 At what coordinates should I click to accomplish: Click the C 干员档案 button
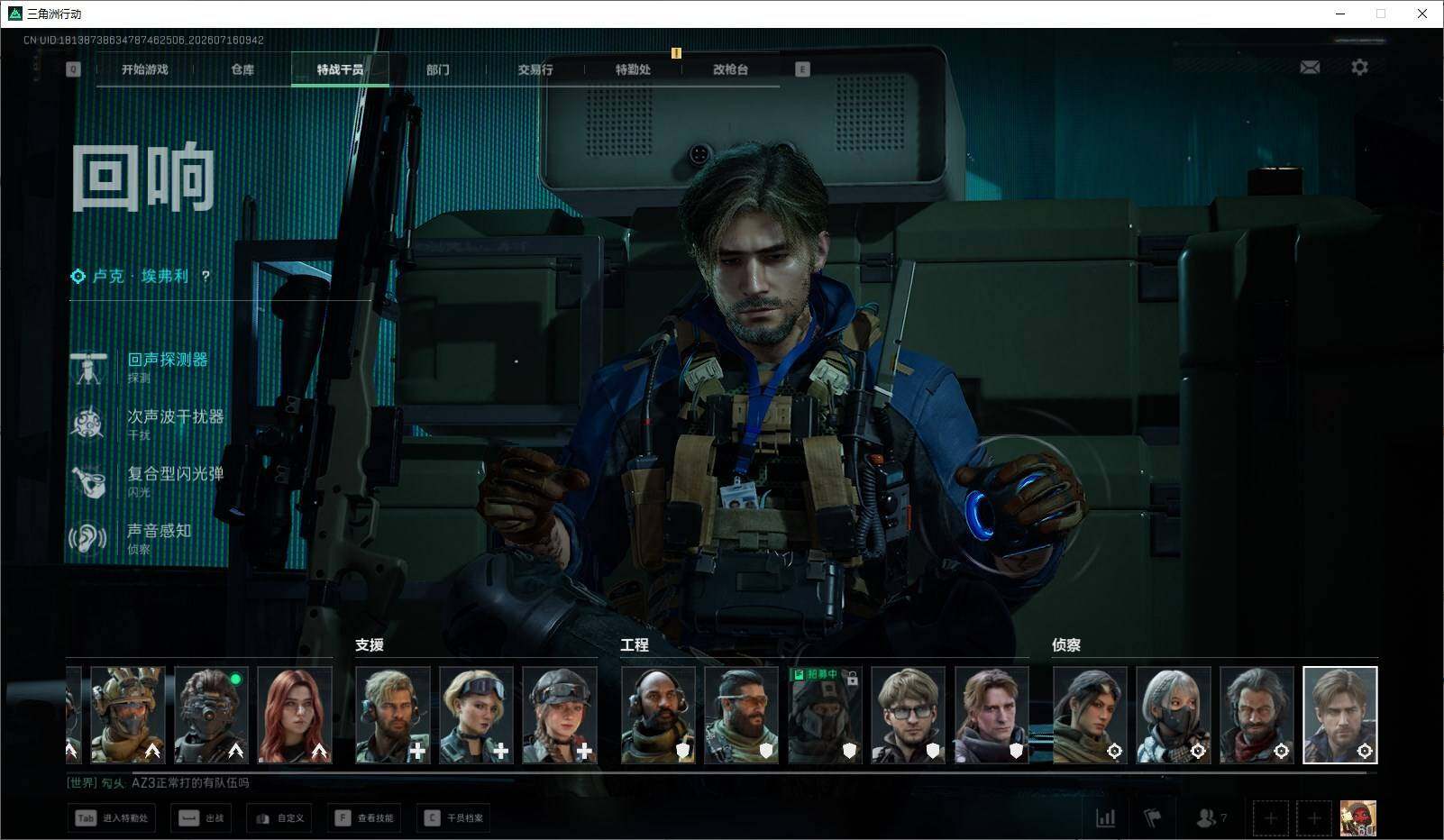click(x=454, y=818)
